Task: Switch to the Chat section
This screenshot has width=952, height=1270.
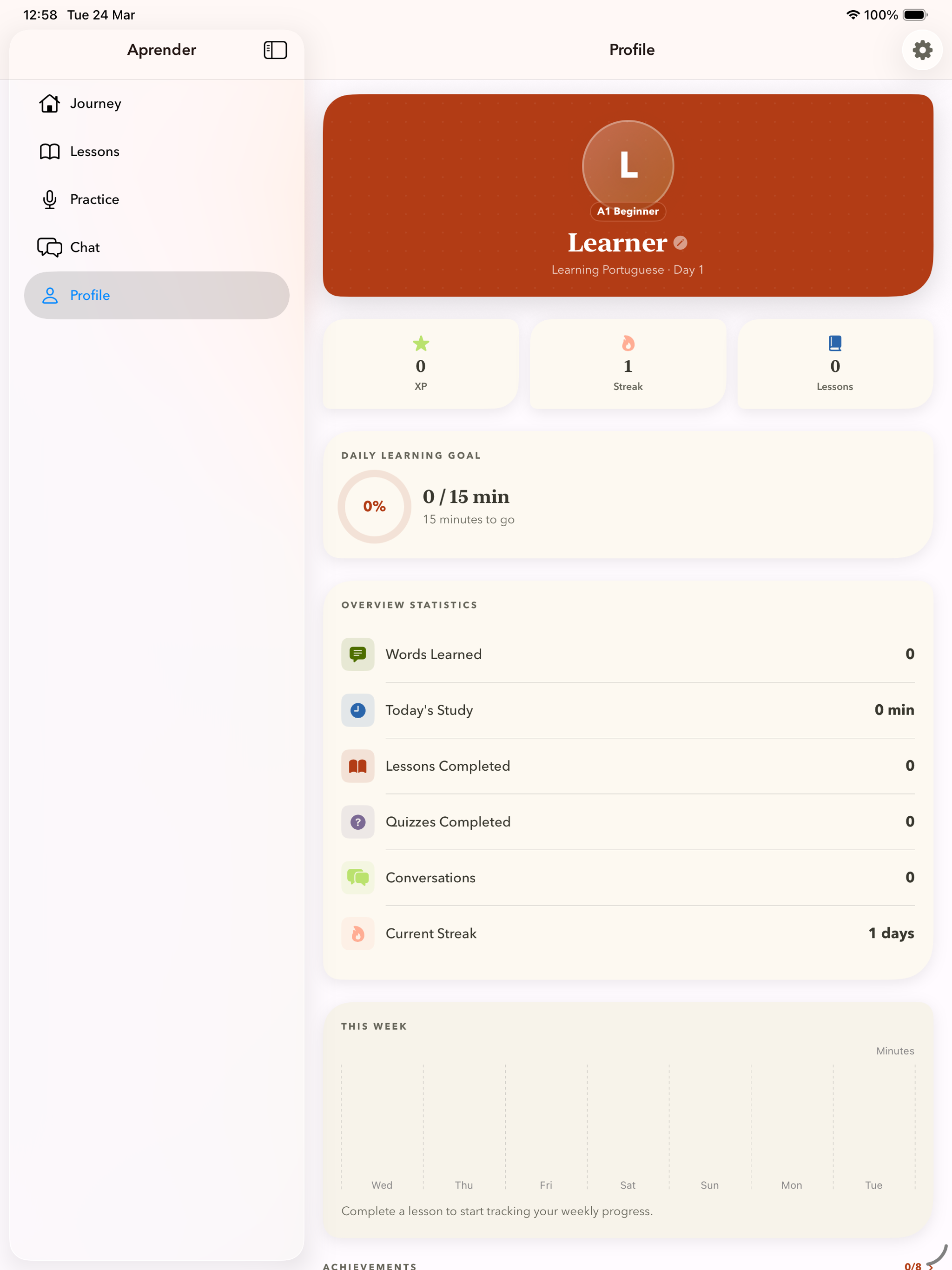Action: [x=157, y=247]
